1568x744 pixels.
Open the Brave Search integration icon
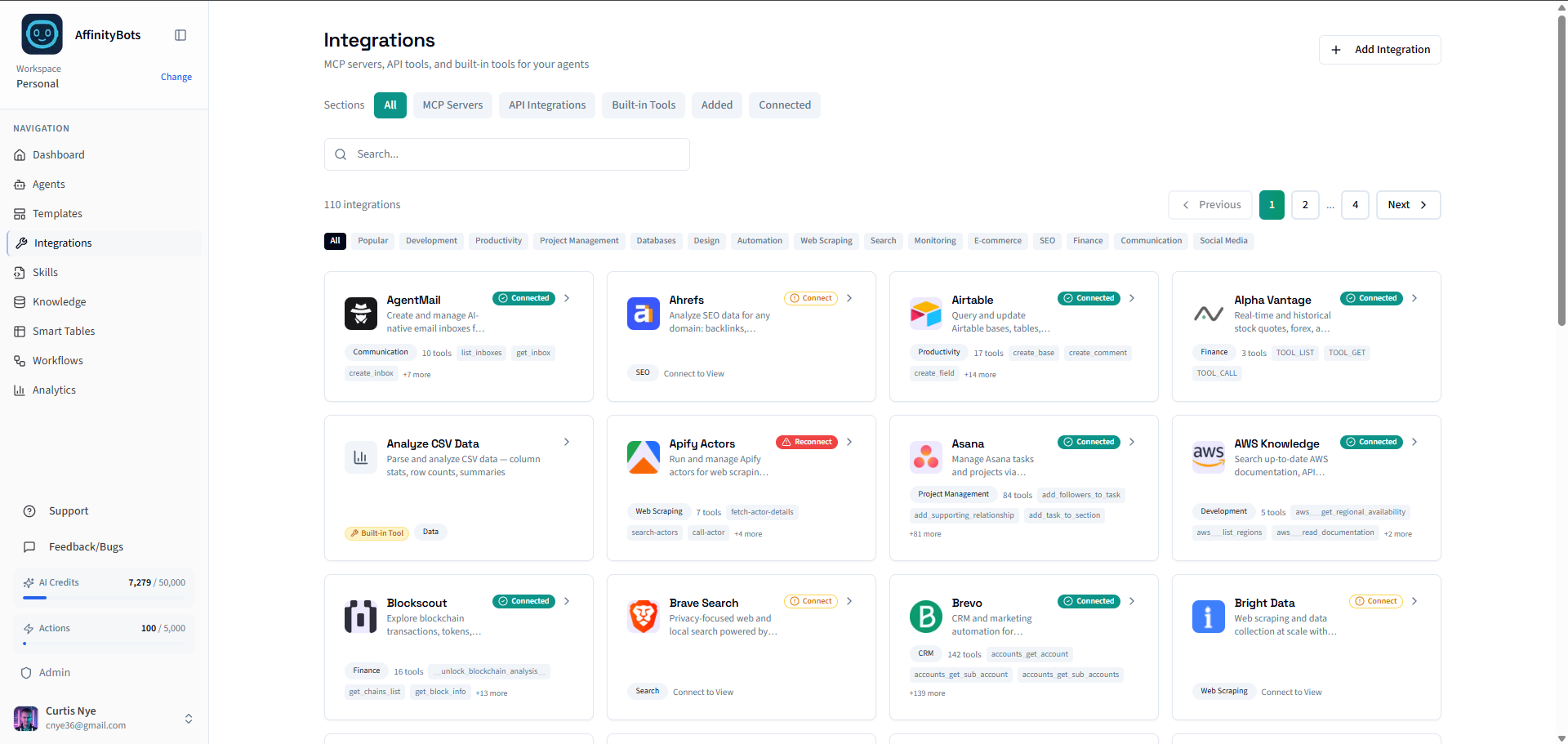click(643, 617)
